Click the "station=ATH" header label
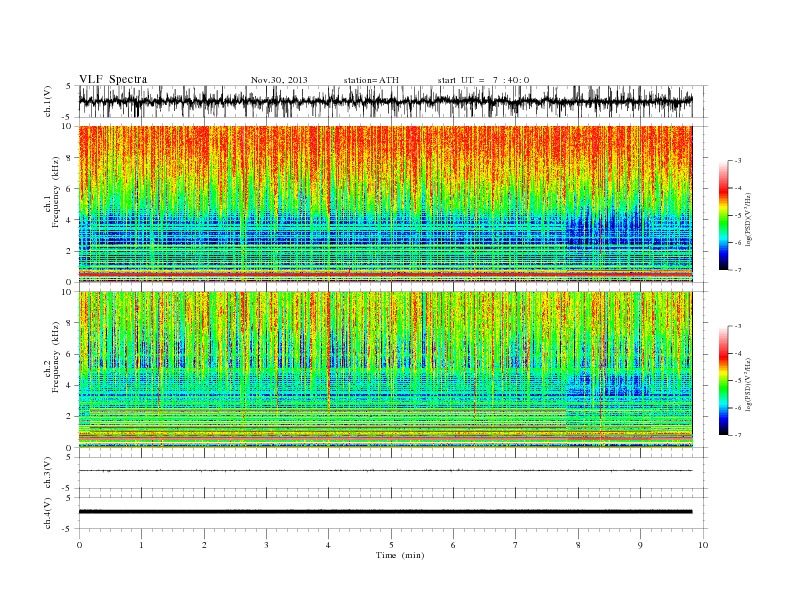 coord(371,80)
